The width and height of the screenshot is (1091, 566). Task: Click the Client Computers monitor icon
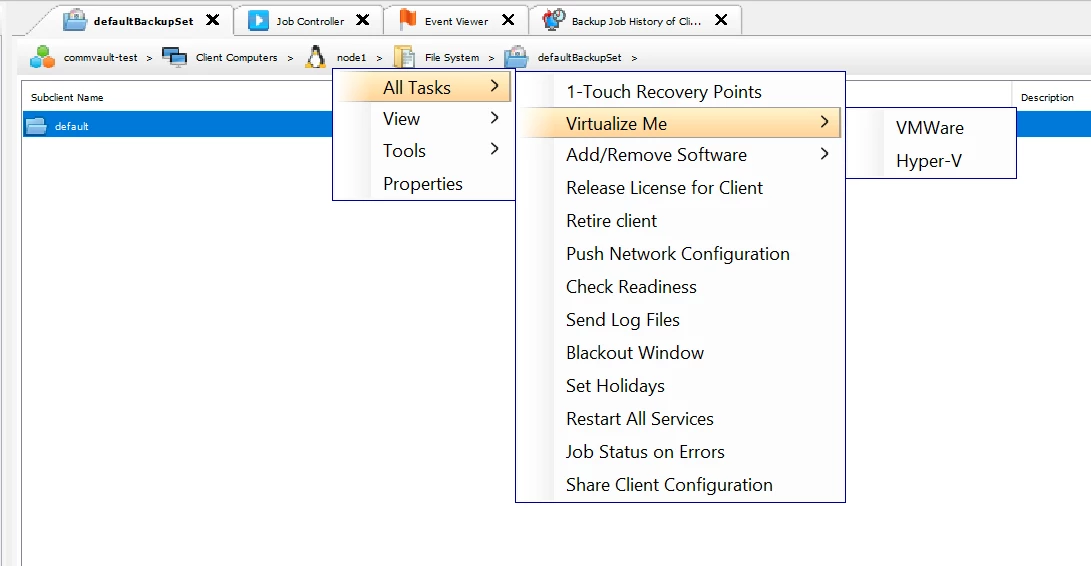[174, 57]
